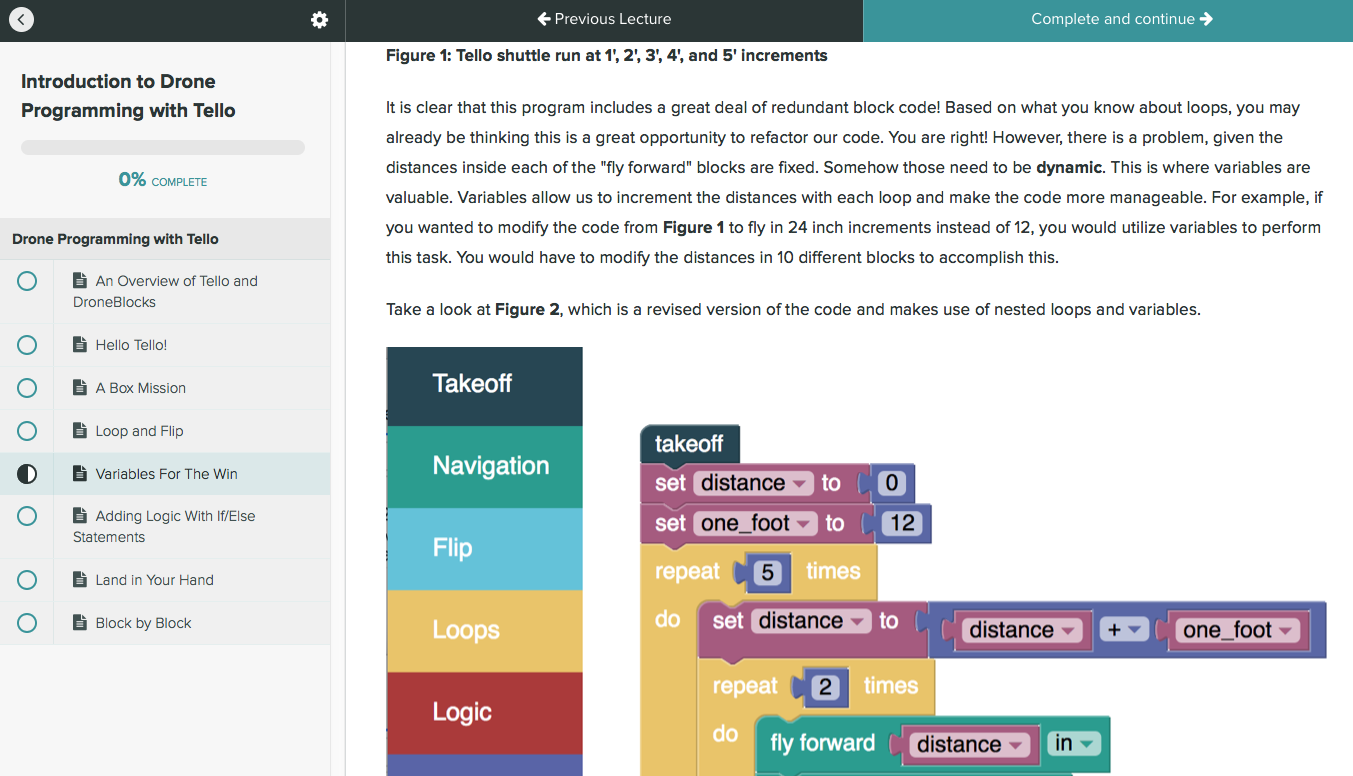Click the repeat count 2 field
The width and height of the screenshot is (1353, 776).
coord(825,686)
